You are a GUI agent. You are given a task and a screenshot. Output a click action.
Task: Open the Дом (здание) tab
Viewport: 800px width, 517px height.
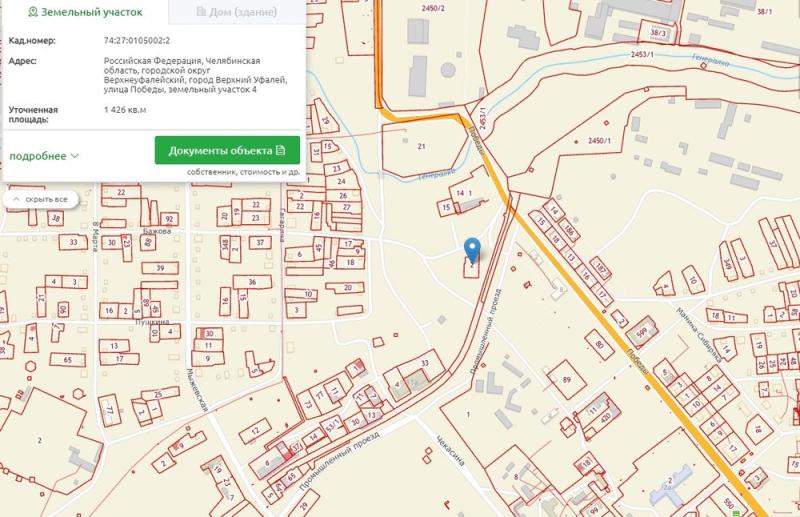(237, 12)
